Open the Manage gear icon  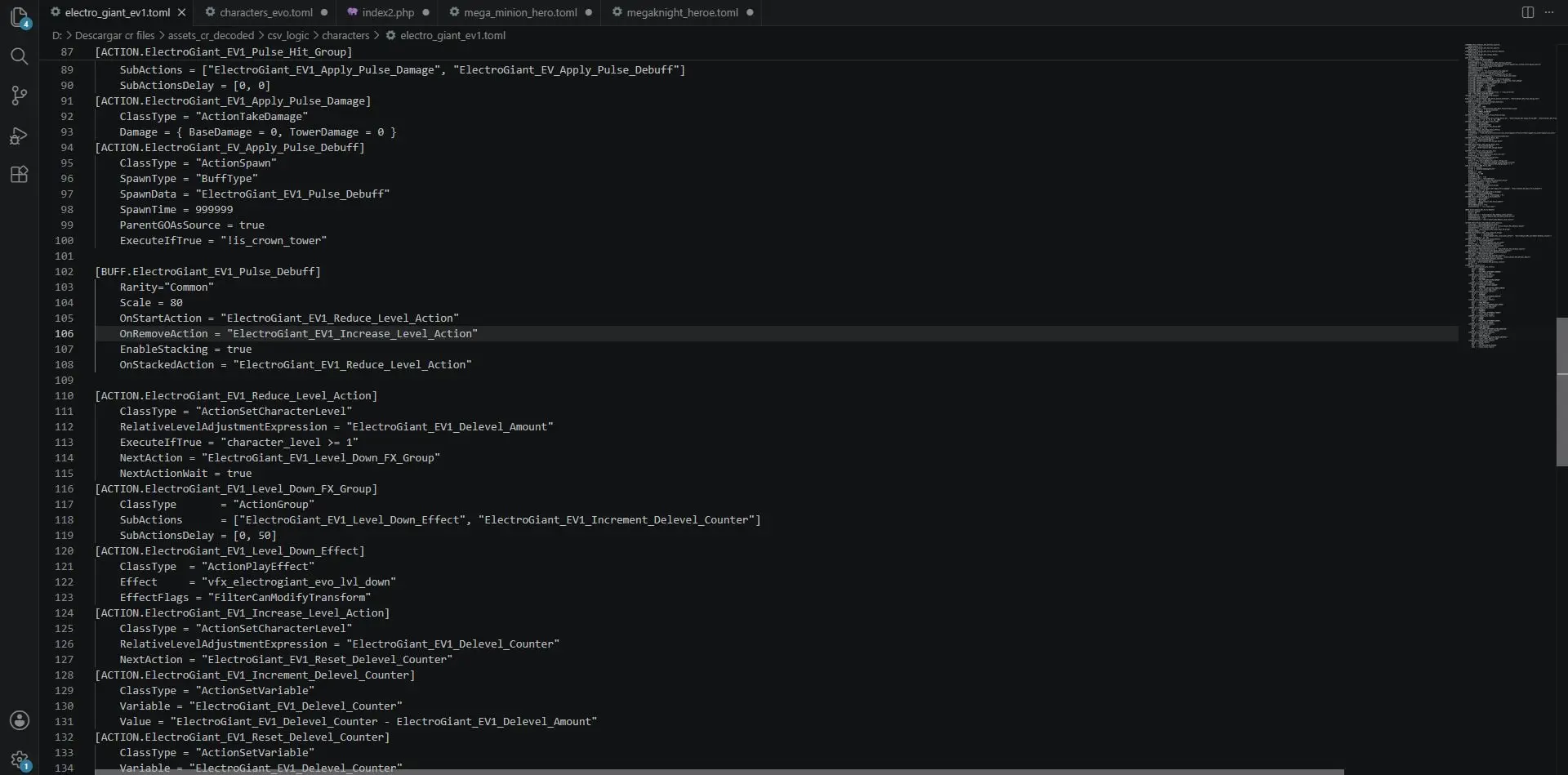click(20, 760)
